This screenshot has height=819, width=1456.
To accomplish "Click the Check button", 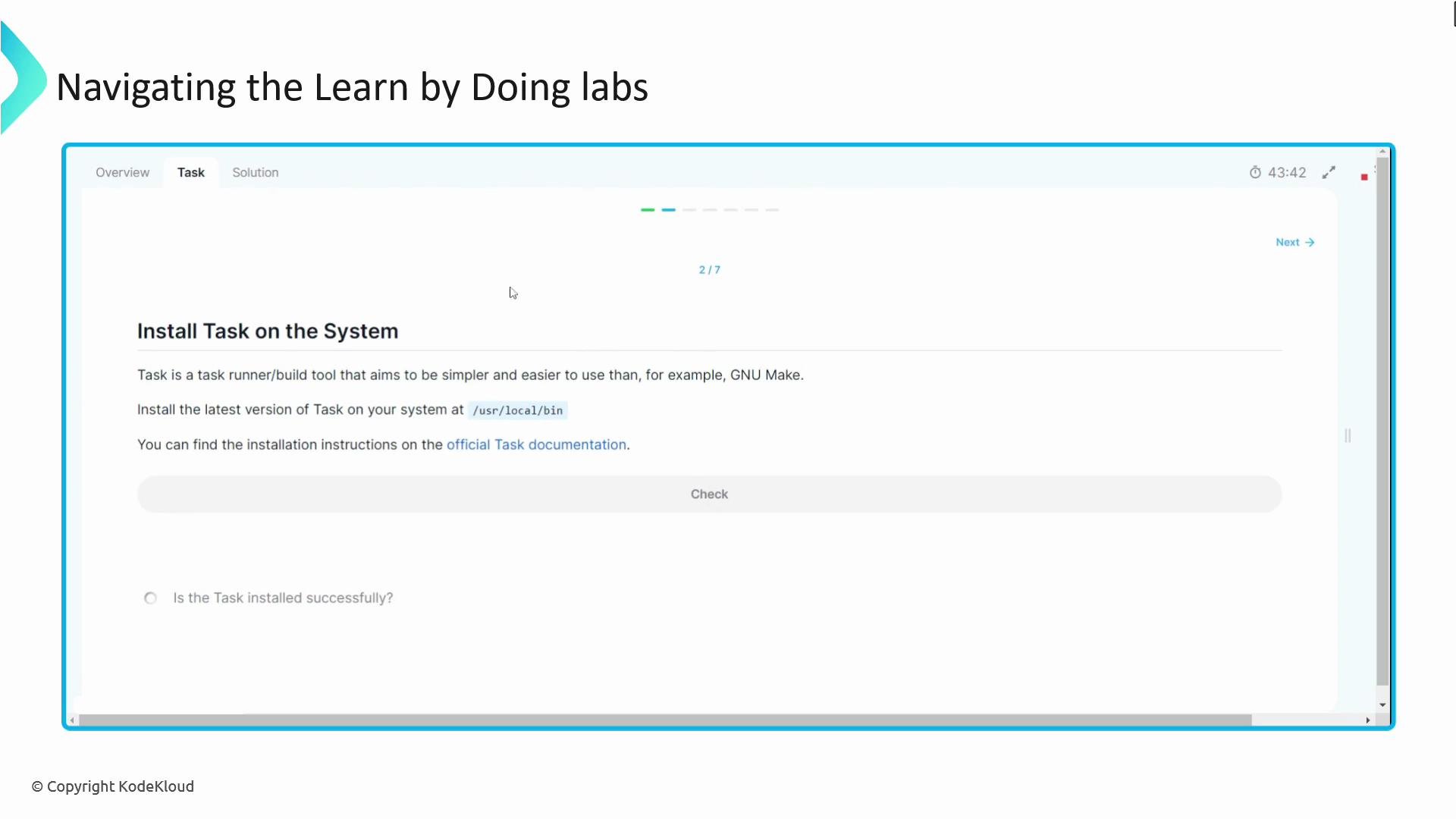I will (709, 494).
